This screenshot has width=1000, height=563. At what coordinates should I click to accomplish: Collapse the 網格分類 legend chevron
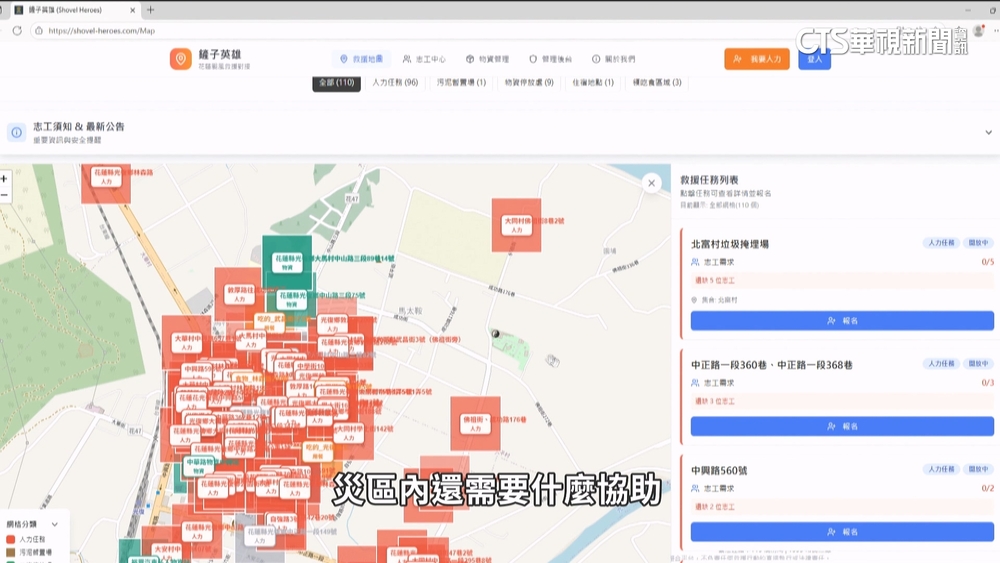[x=55, y=524]
